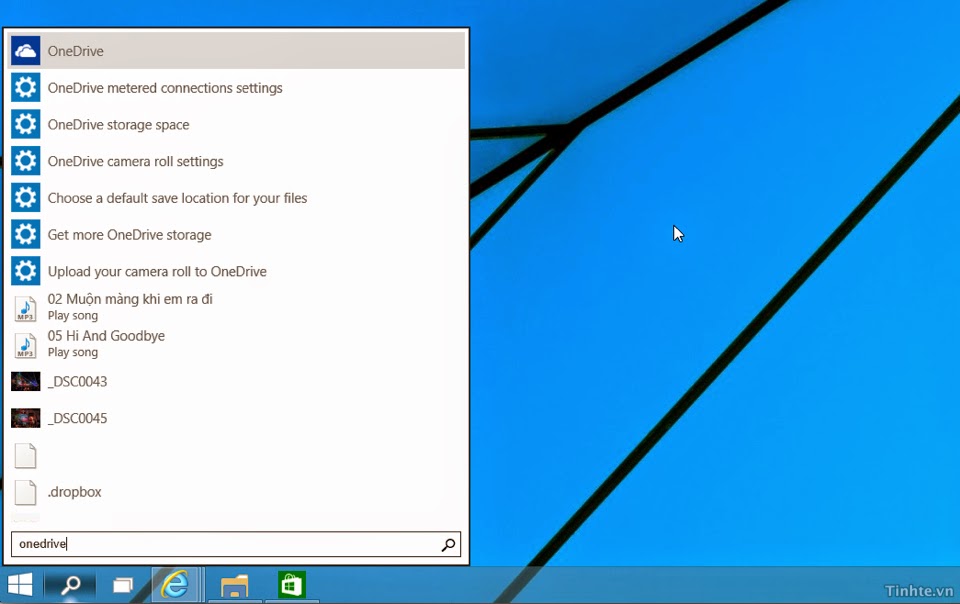
Task: Open File Explorer from the taskbar
Action: pos(234,586)
